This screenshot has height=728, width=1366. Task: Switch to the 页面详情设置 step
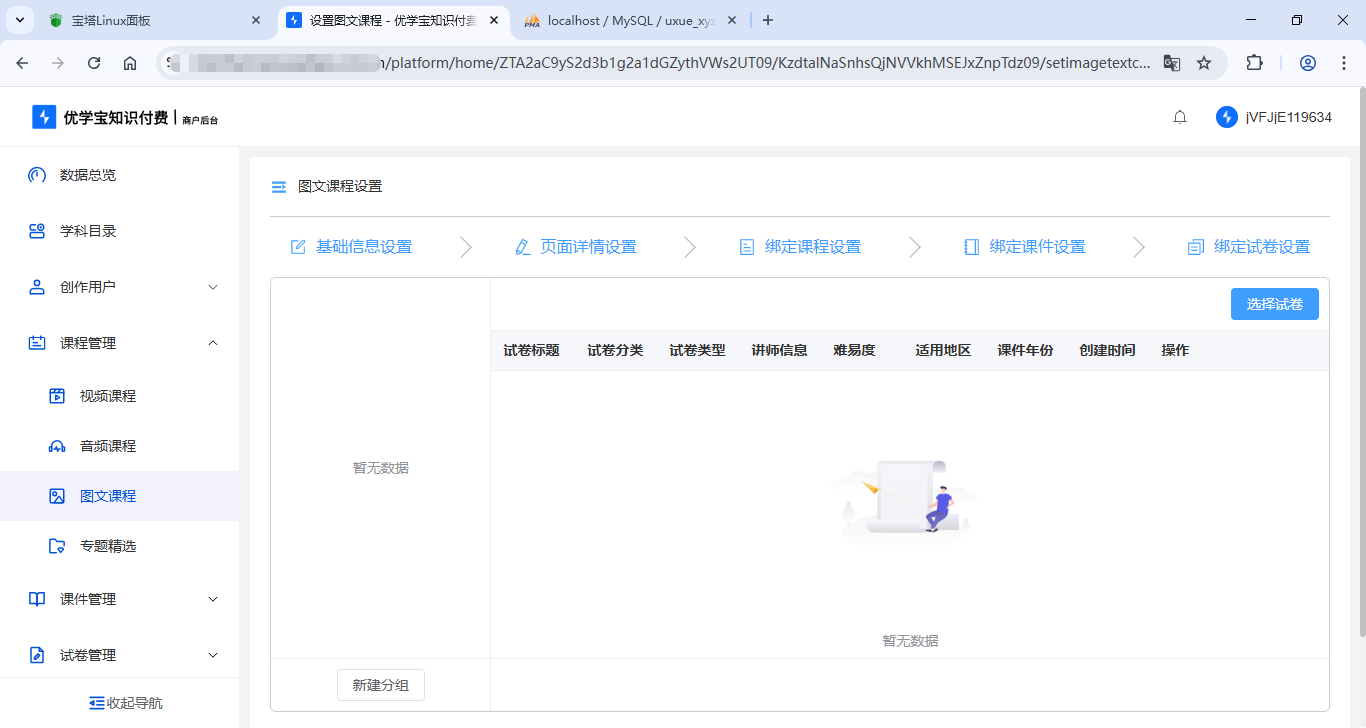589,246
